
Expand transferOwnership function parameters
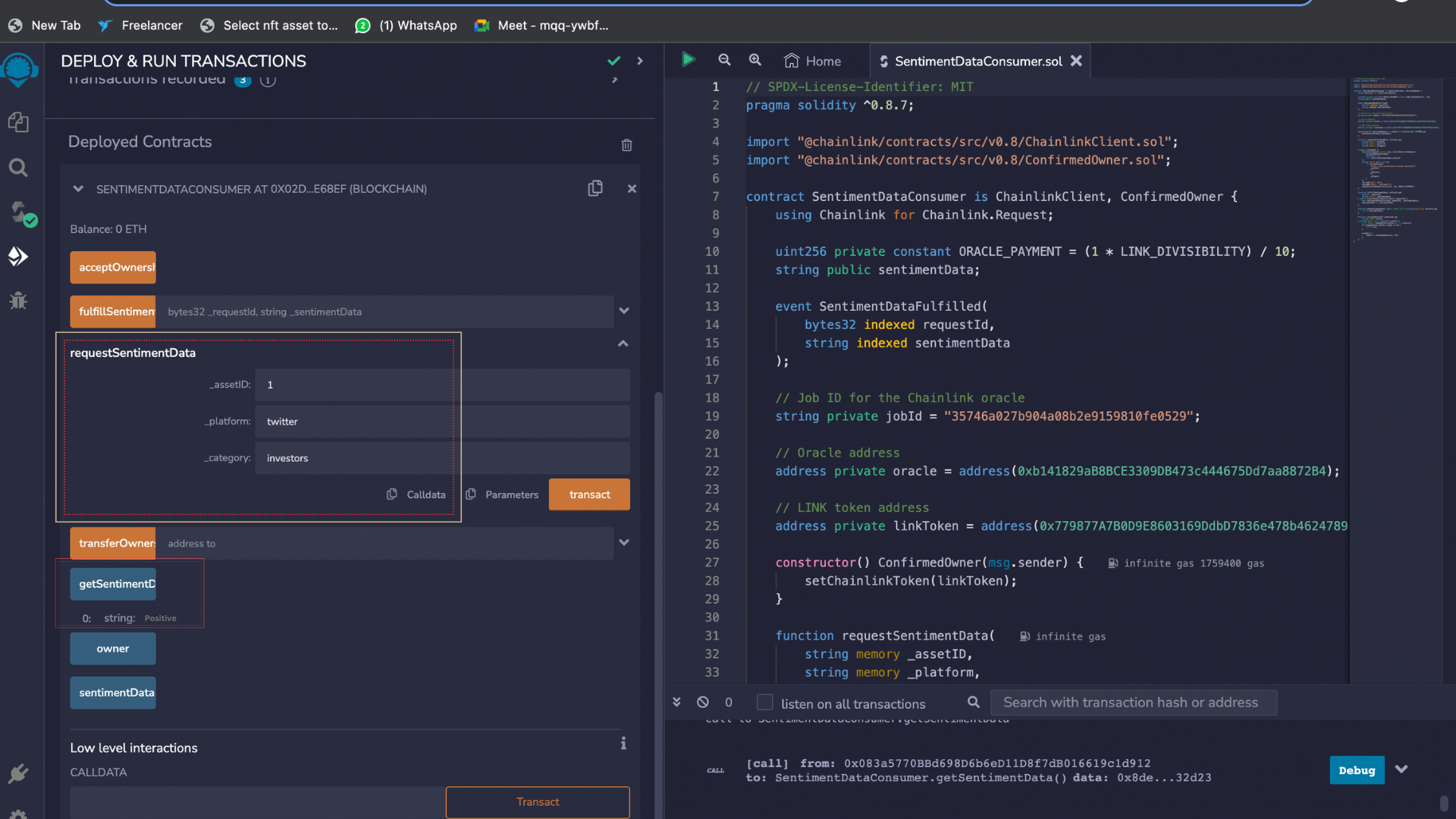click(623, 543)
